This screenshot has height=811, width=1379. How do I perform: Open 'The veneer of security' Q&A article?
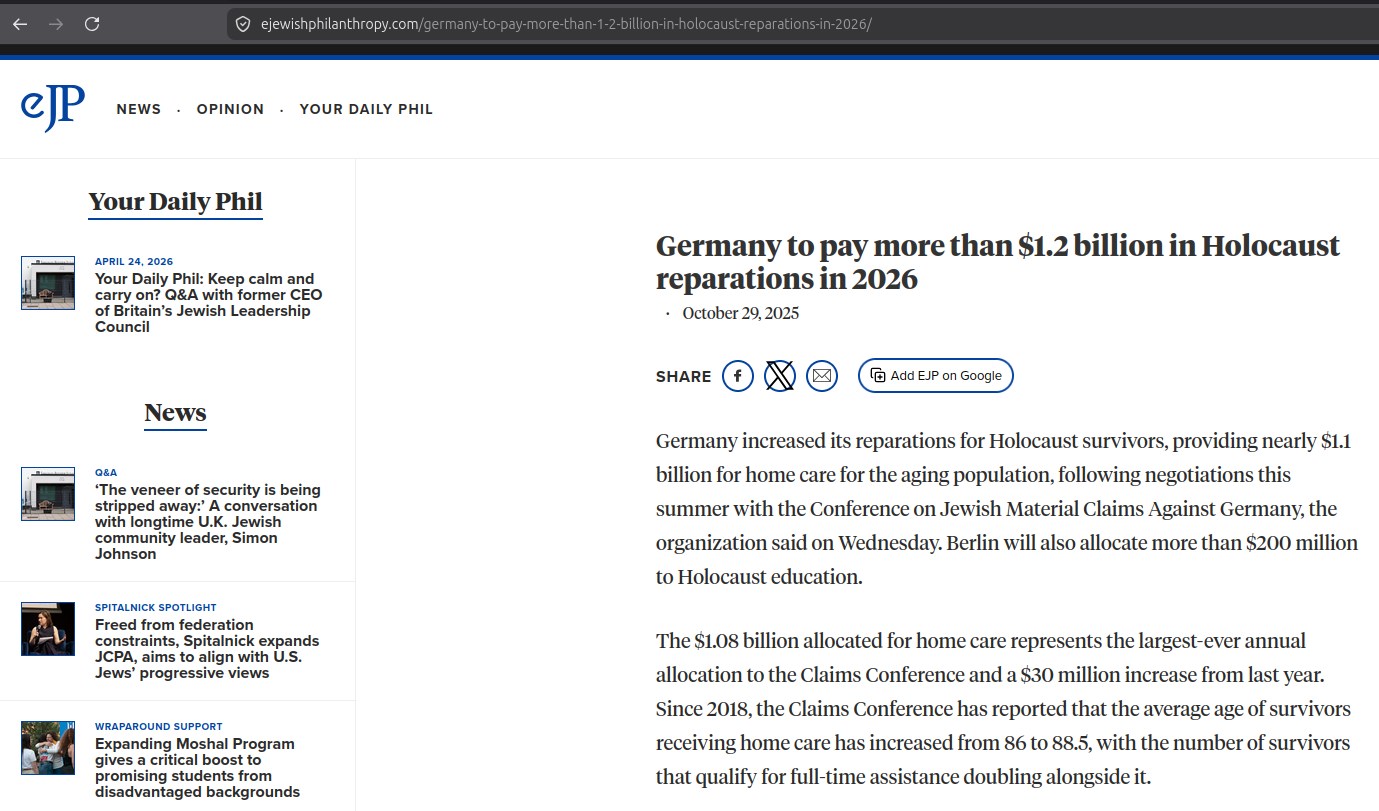tap(208, 522)
